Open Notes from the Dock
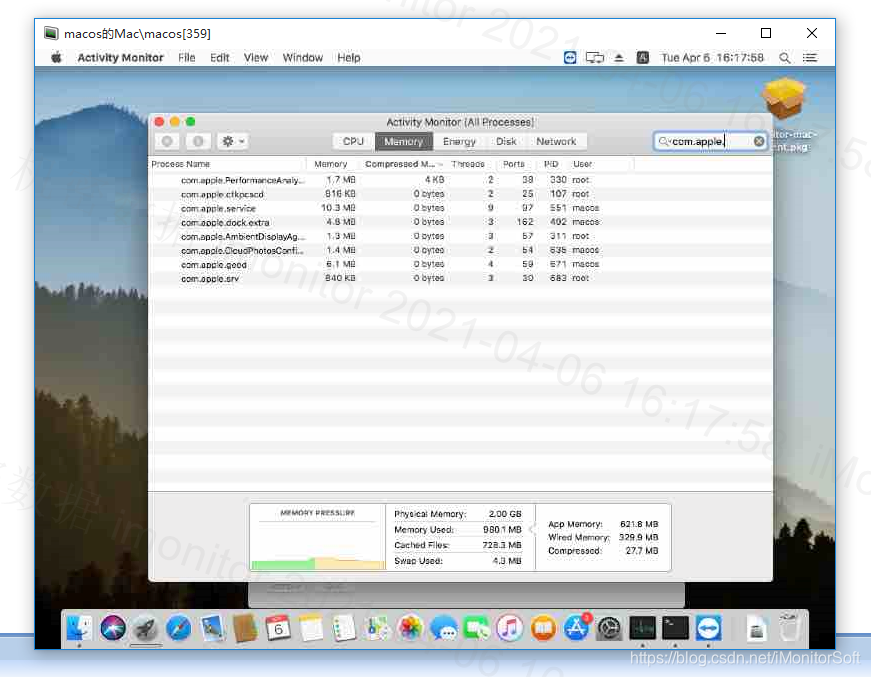The width and height of the screenshot is (871, 677). 311,629
